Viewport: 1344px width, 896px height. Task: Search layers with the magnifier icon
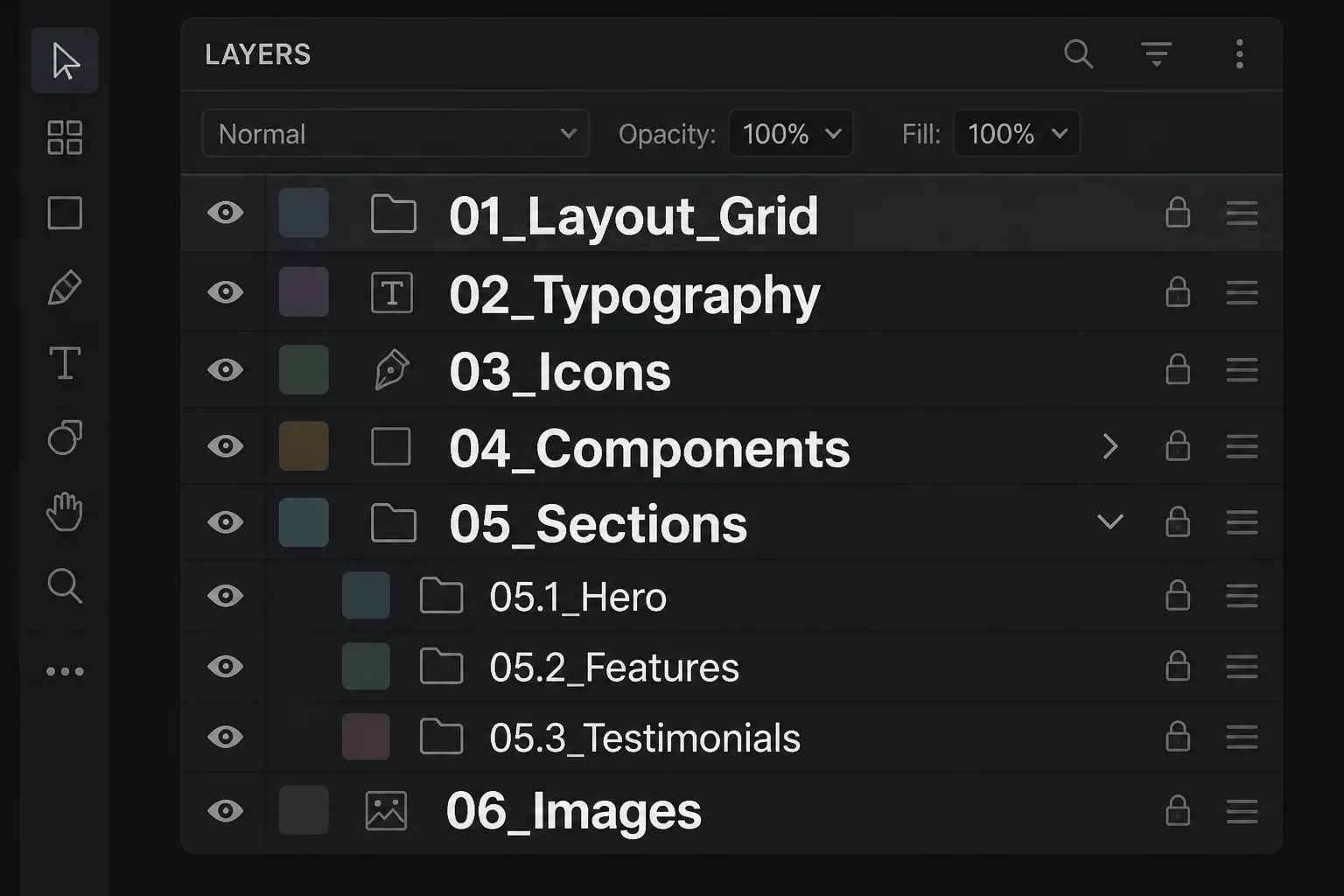pyautogui.click(x=1079, y=54)
